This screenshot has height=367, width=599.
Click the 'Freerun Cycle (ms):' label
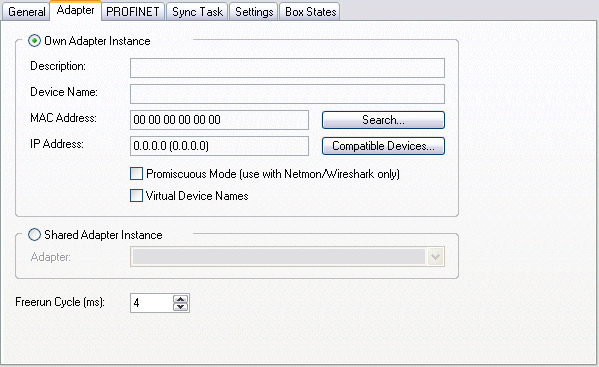[60, 302]
